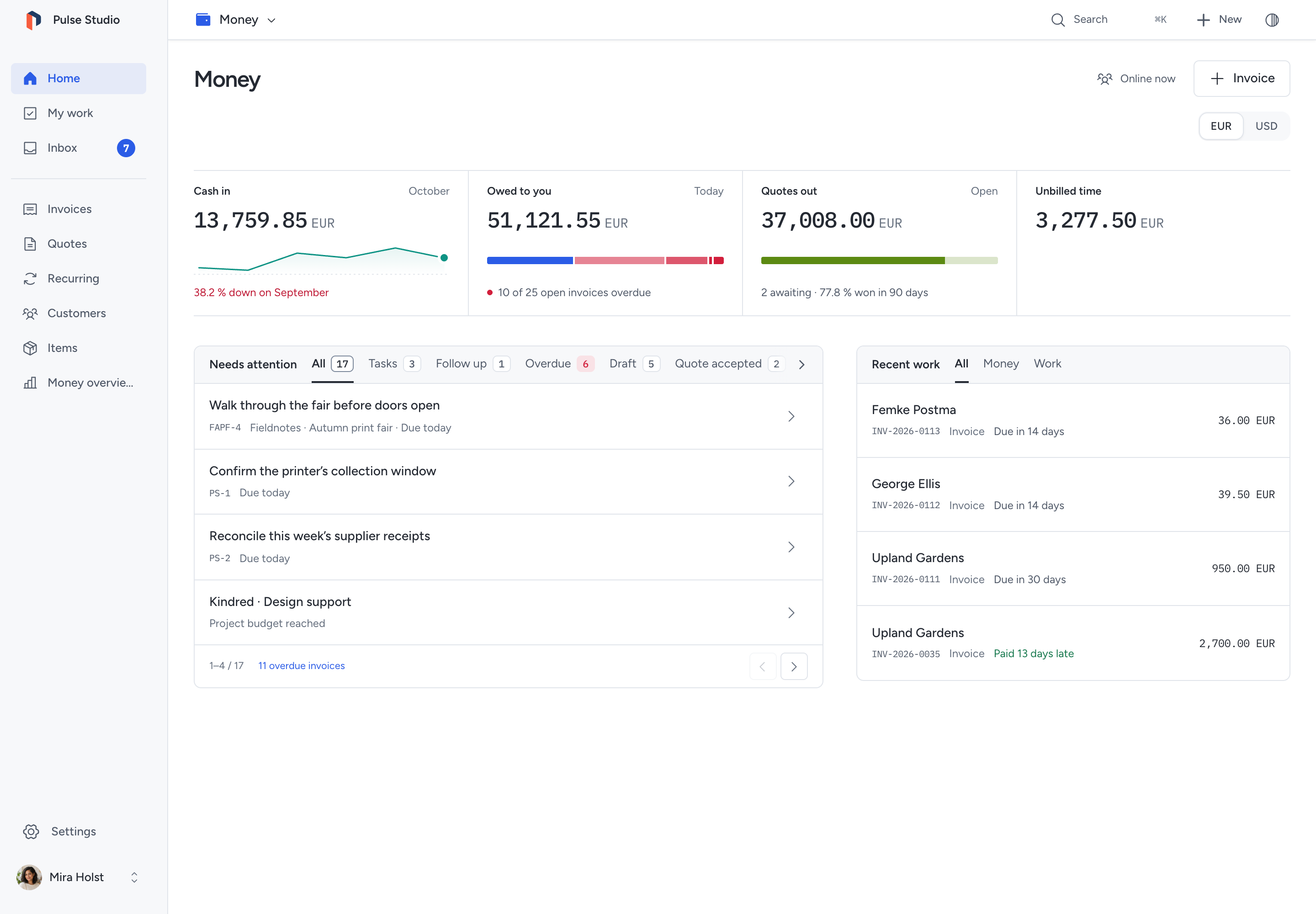
Task: Click the Inbox tray icon
Action: 30,149
